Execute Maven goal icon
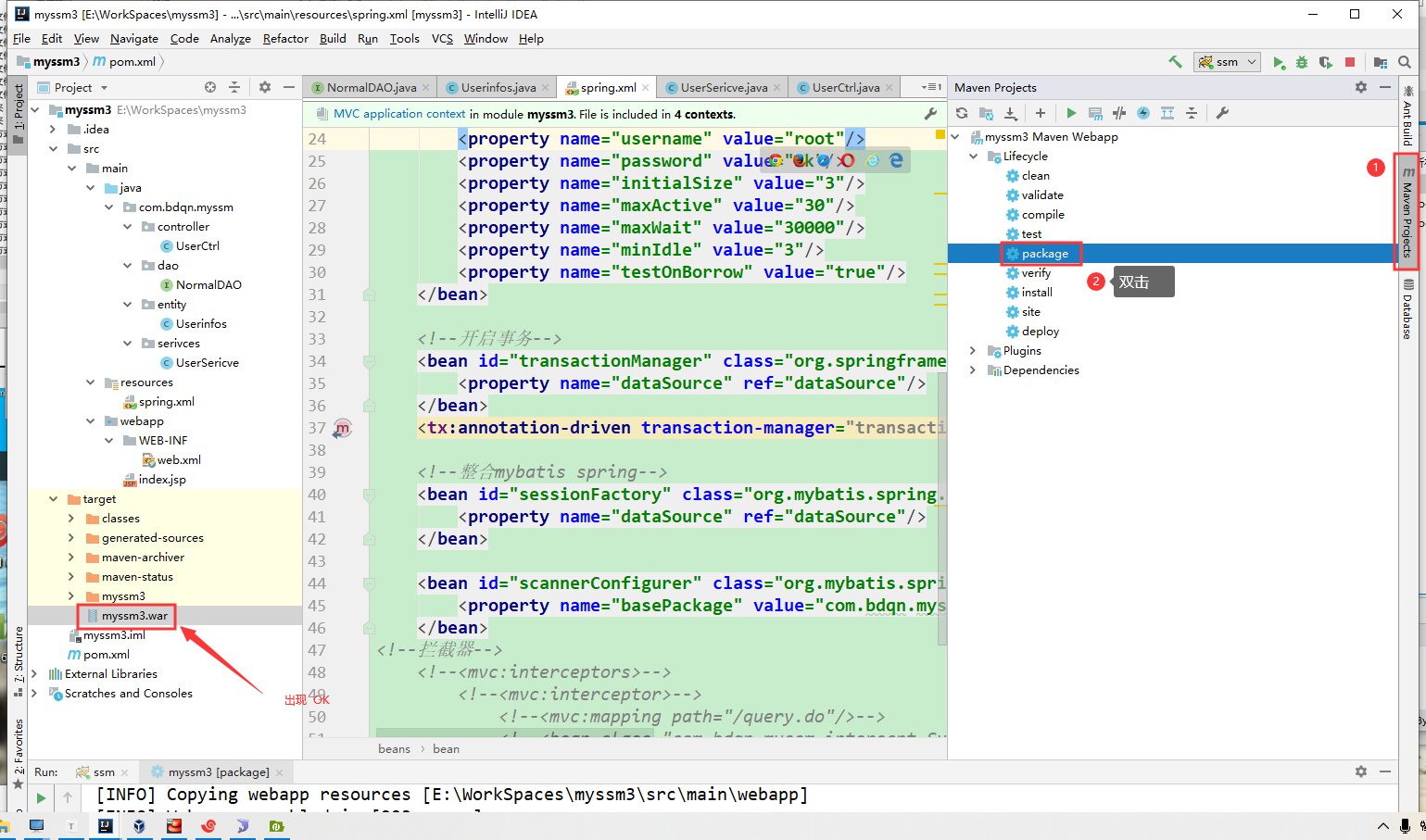The width and height of the screenshot is (1426, 840). [1095, 113]
